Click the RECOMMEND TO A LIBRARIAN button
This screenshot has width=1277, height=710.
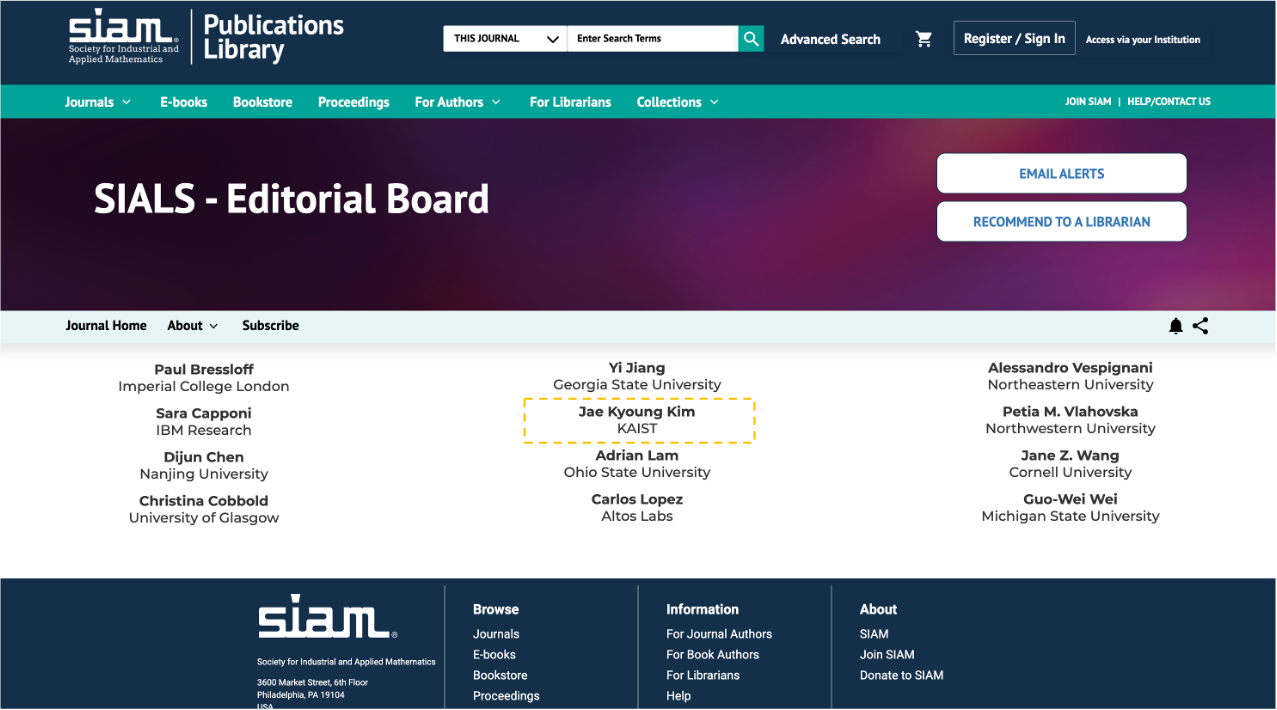pos(1062,222)
